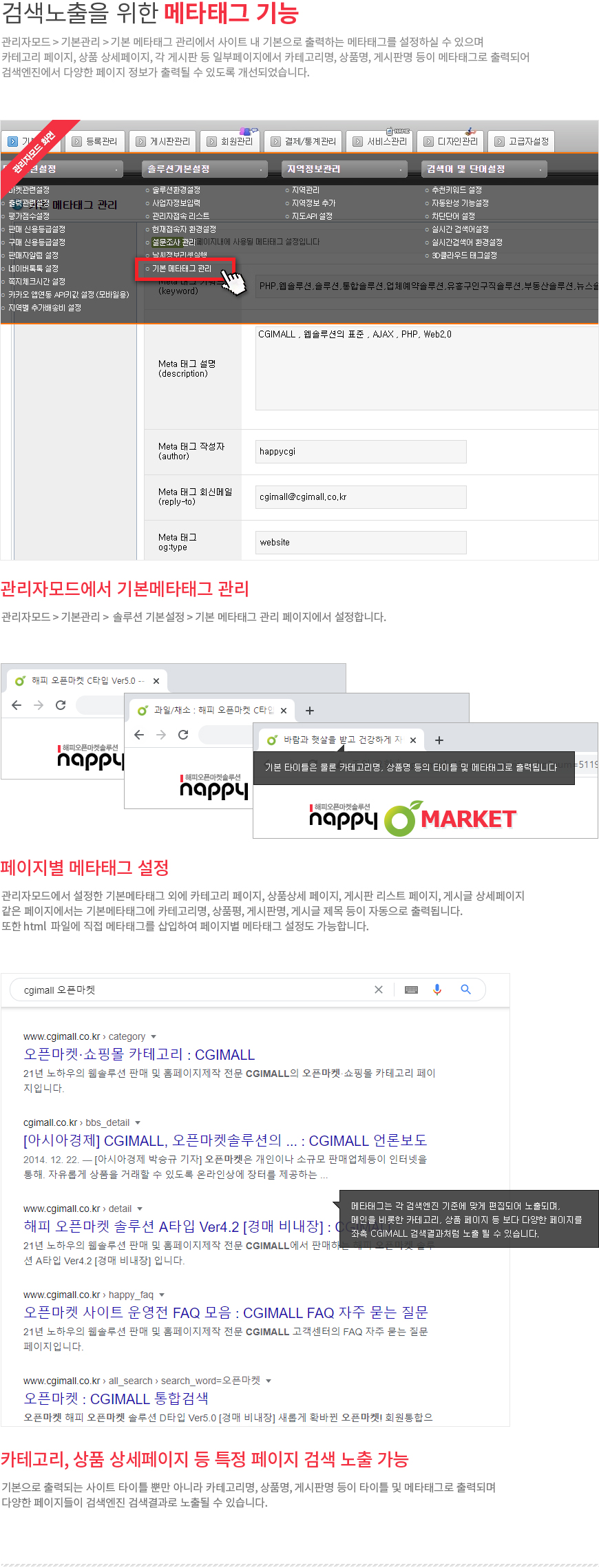The width and height of the screenshot is (599, 1568).
Task: Open 실시간 검색어설정 link
Action: [460, 229]
